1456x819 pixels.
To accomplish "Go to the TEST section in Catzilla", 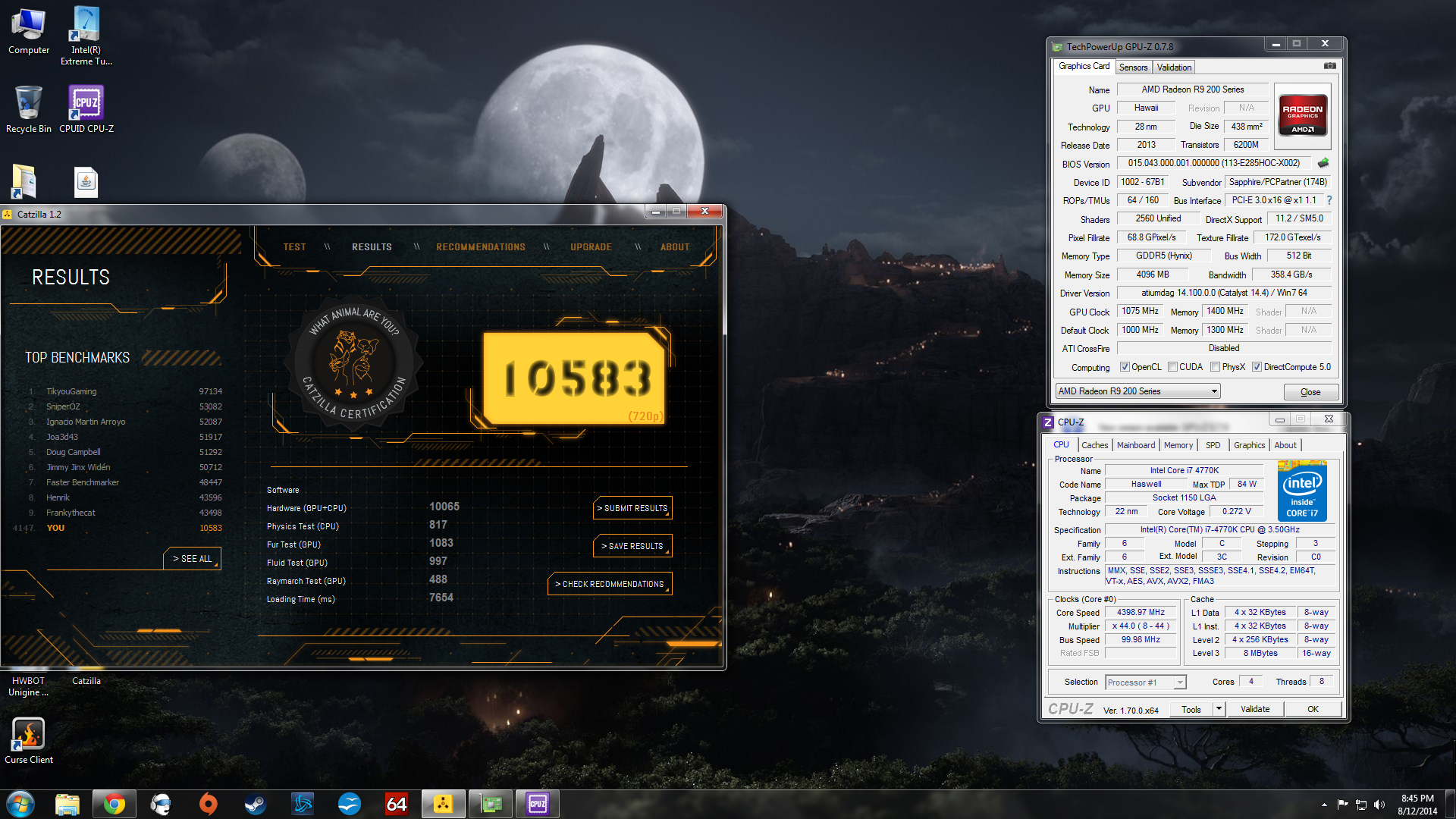I will [x=294, y=247].
